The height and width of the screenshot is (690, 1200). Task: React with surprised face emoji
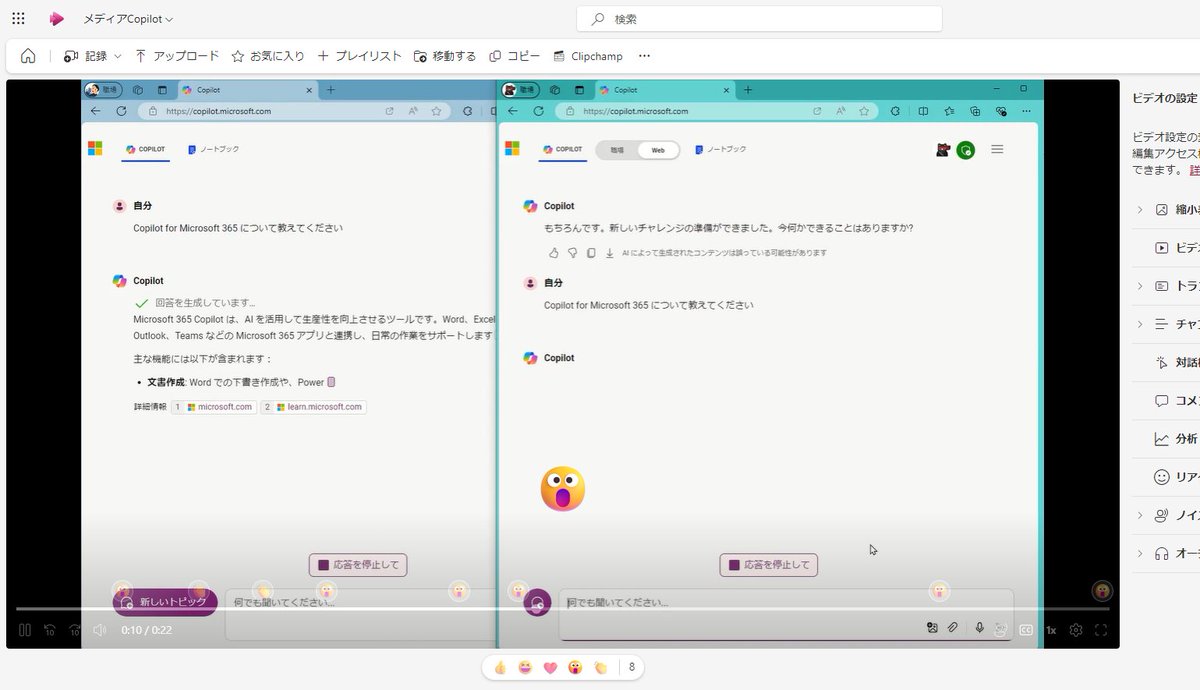575,667
